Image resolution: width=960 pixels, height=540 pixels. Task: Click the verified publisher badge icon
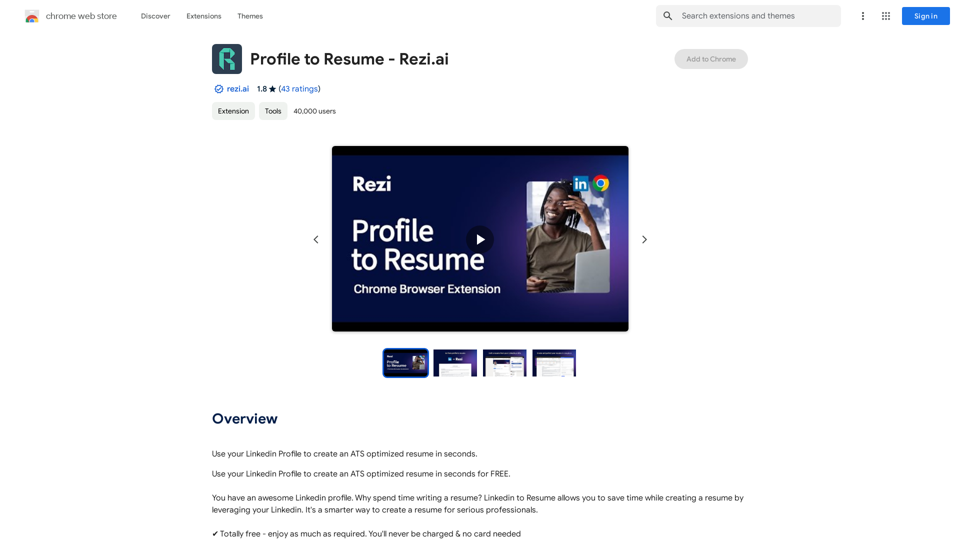pos(219,89)
